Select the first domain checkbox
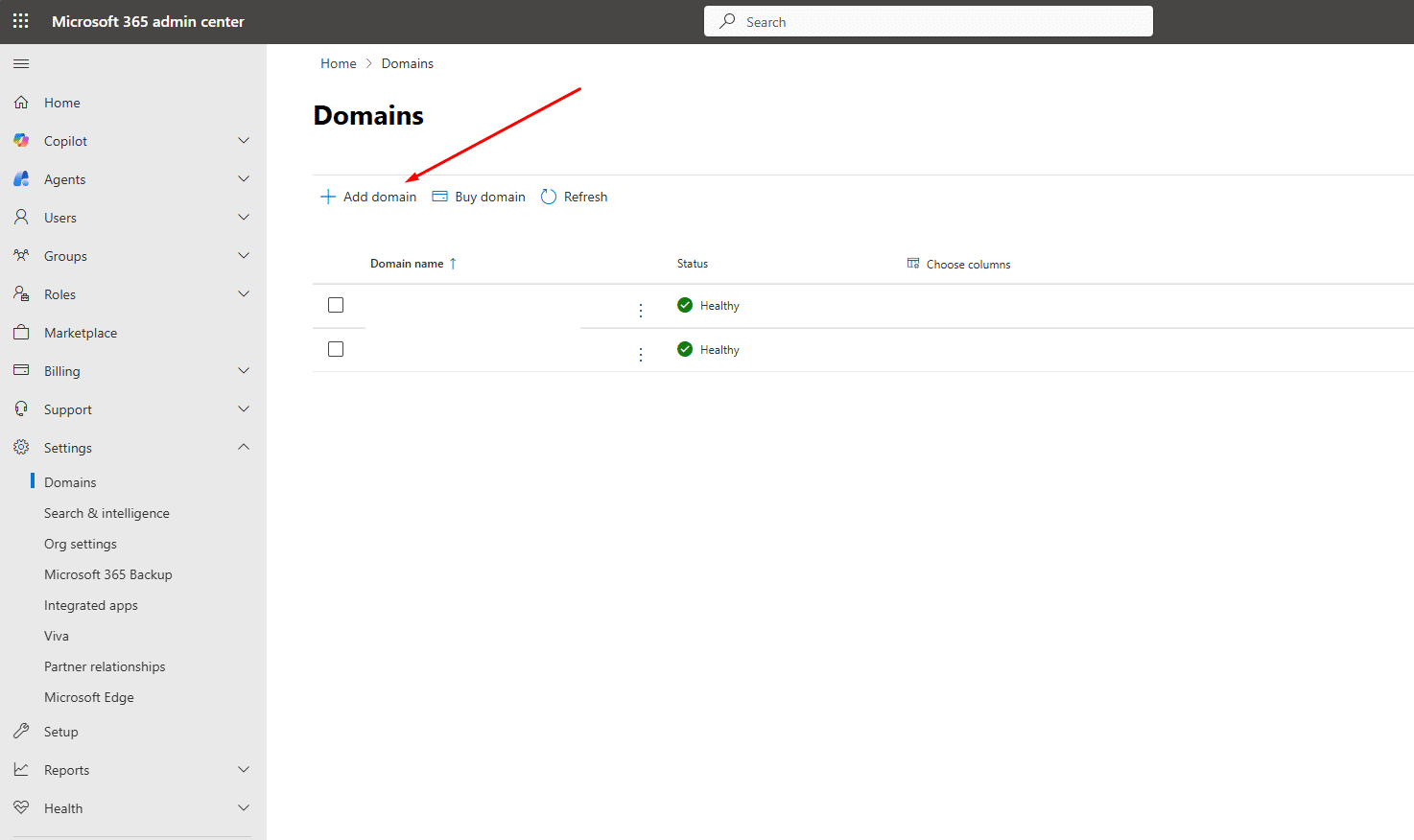This screenshot has width=1414, height=840. 336,305
